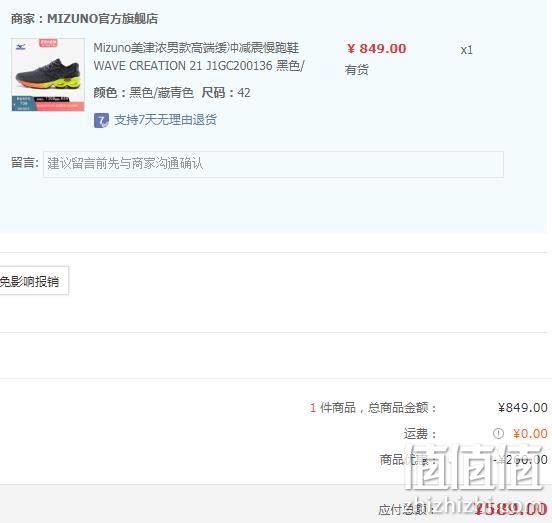Focus the 留言 message input field
The height and width of the screenshot is (523, 552).
pos(273,164)
